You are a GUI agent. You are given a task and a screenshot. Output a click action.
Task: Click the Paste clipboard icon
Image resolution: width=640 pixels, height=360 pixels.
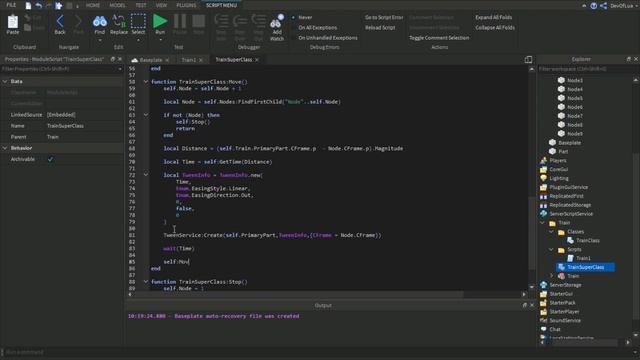click(x=13, y=22)
